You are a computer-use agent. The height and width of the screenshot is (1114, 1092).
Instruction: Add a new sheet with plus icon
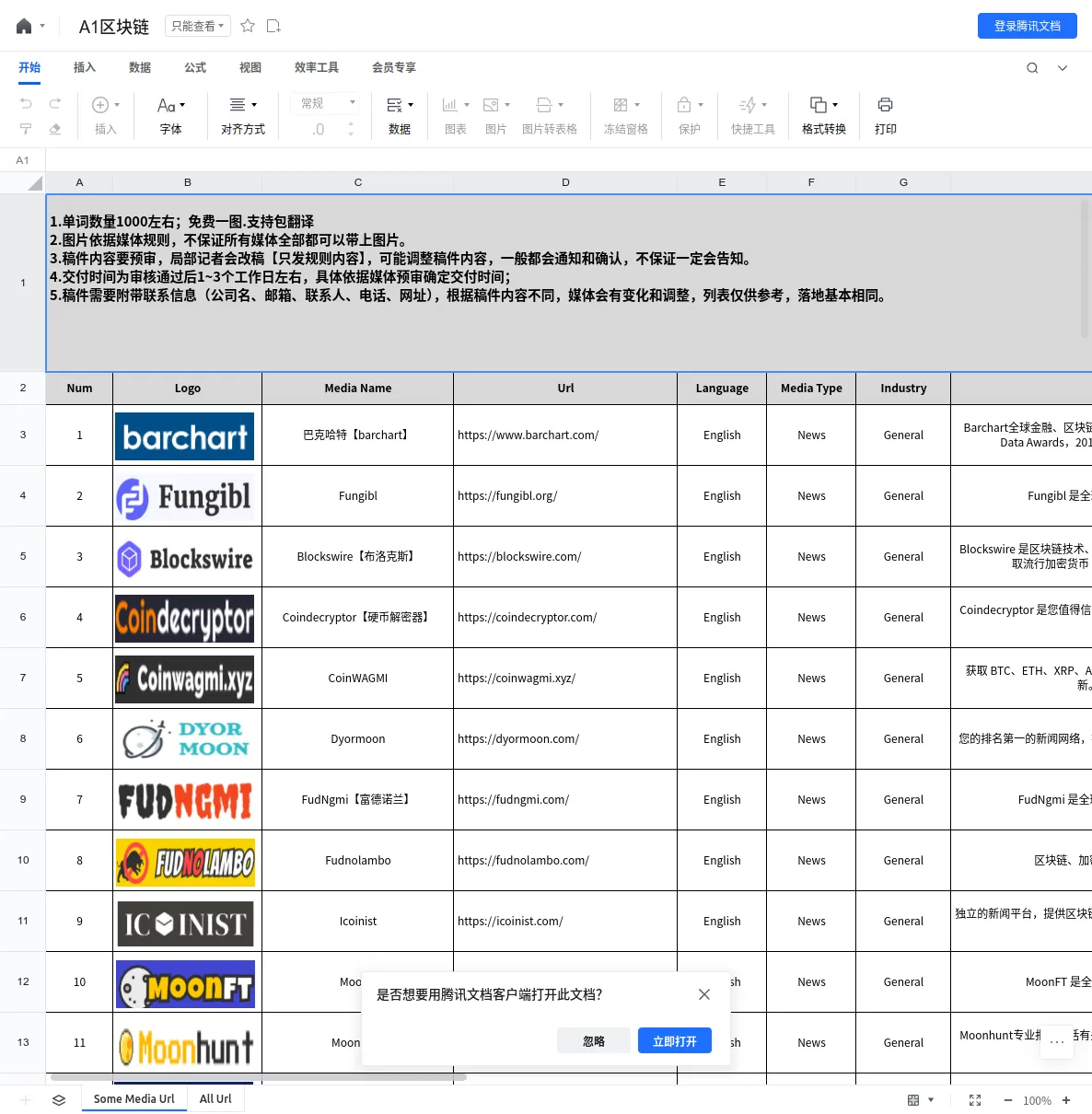(26, 1099)
